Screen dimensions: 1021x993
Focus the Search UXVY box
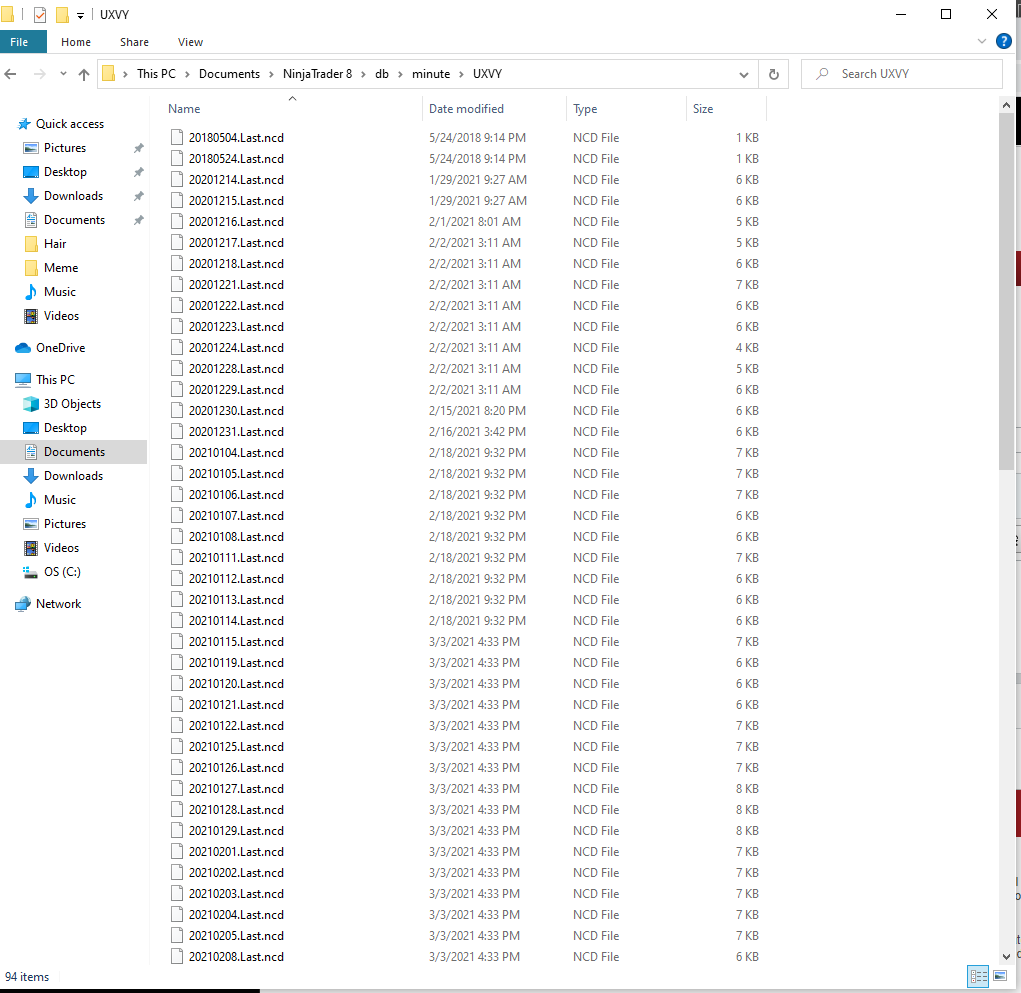click(902, 74)
